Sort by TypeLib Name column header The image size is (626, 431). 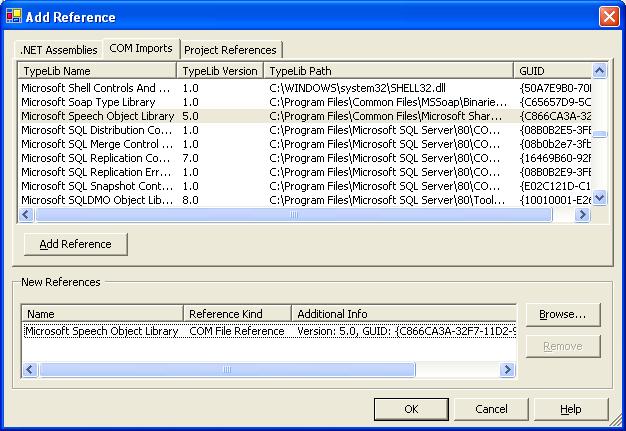97,71
